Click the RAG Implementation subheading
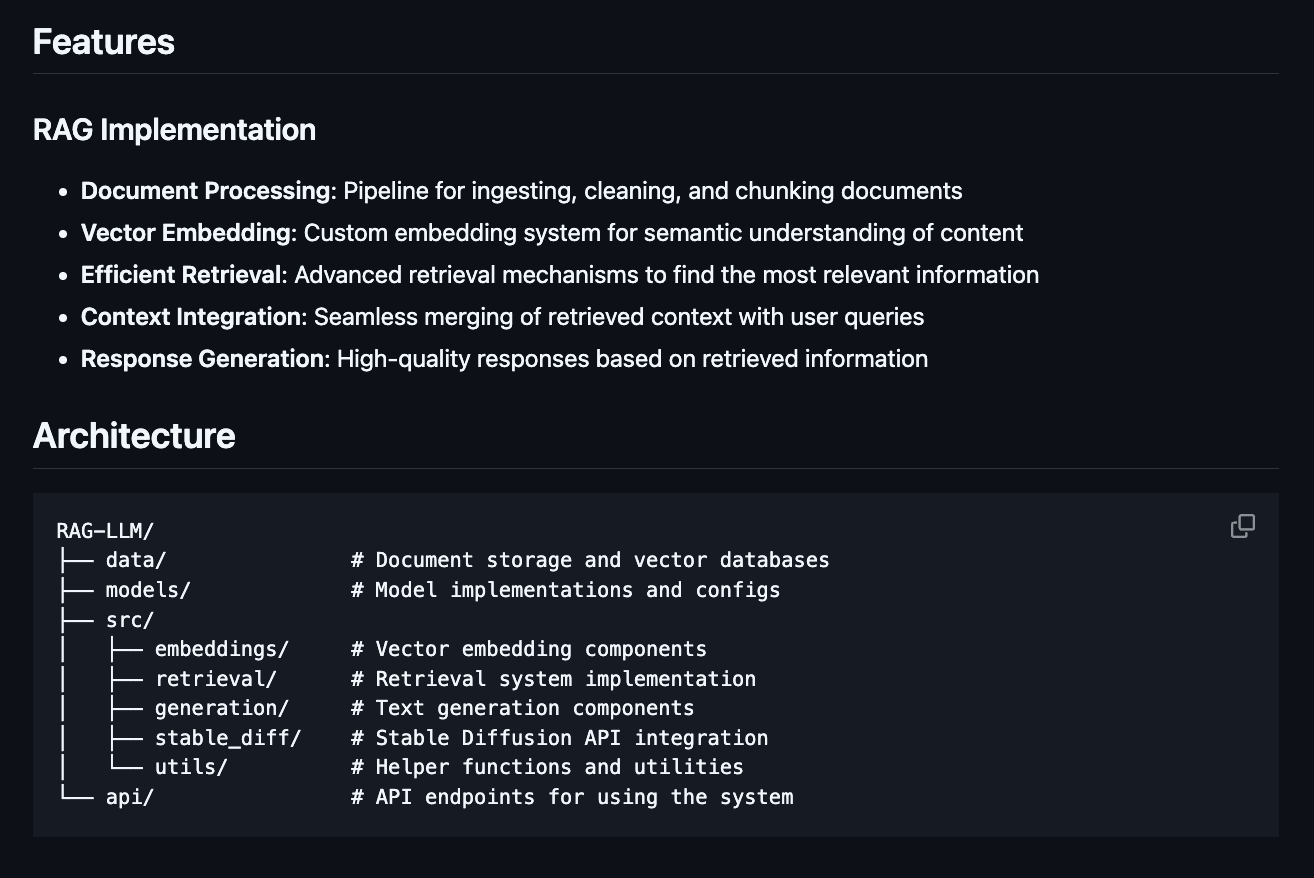1314x878 pixels. click(174, 130)
